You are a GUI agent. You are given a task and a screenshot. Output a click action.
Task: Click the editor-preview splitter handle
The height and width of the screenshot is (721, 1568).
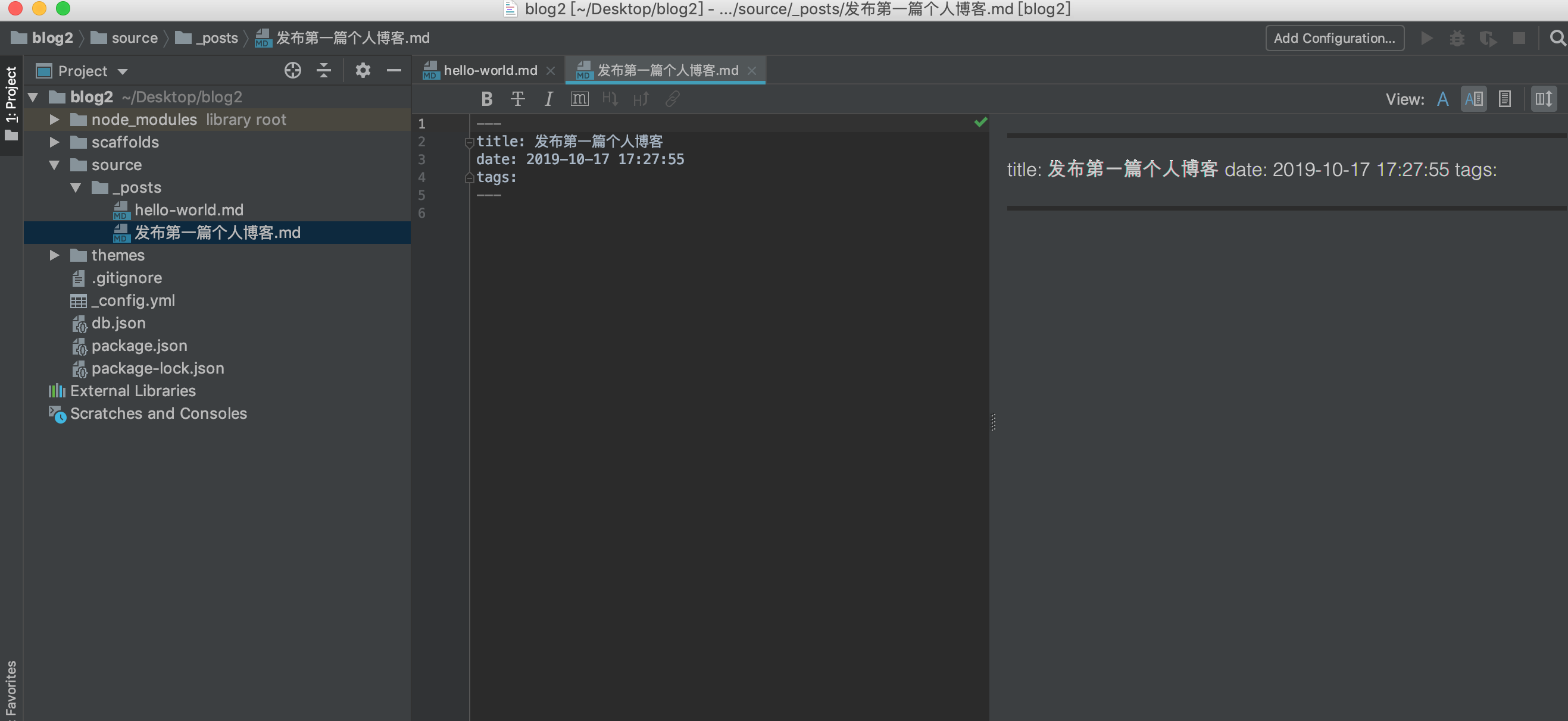tap(993, 422)
